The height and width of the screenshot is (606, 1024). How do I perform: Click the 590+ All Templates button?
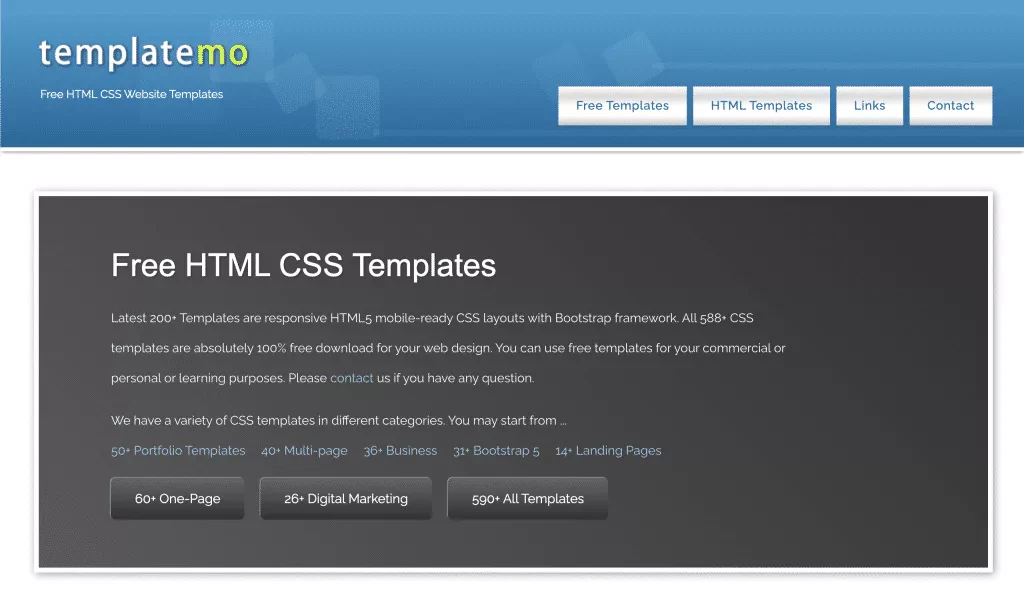(x=527, y=497)
